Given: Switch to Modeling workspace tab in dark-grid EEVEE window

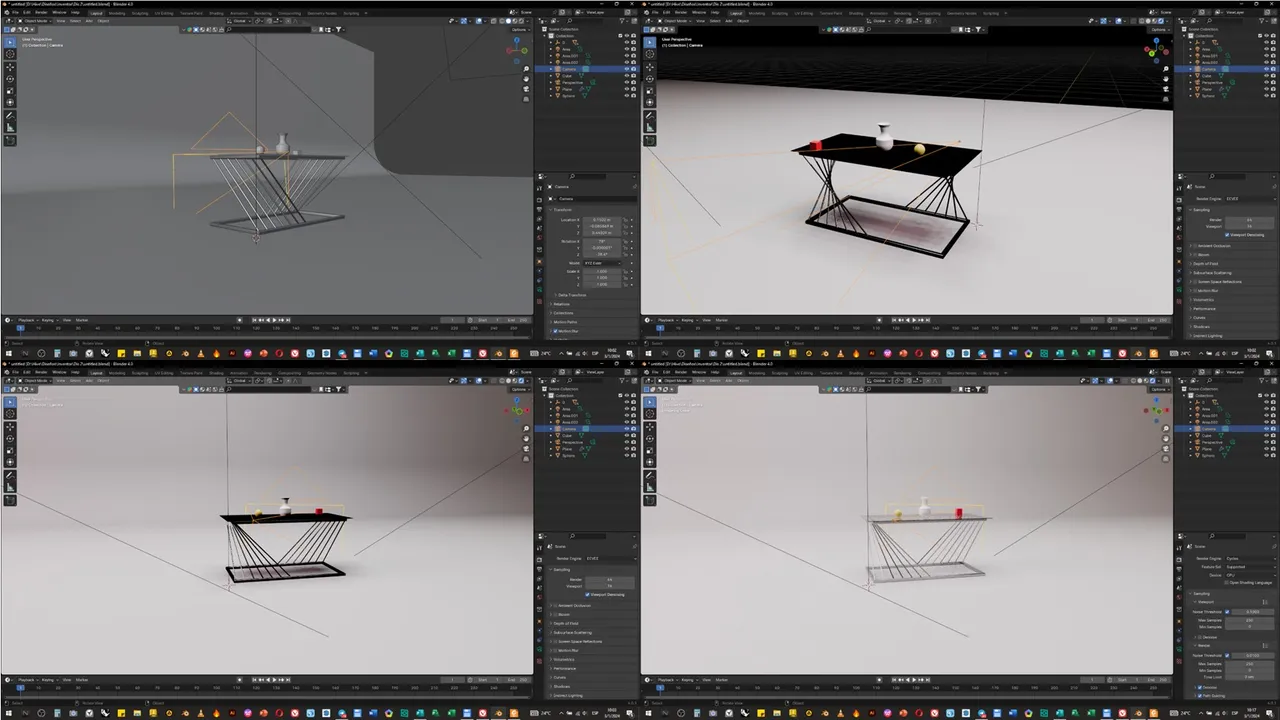Looking at the screenshot, I should coord(757,13).
